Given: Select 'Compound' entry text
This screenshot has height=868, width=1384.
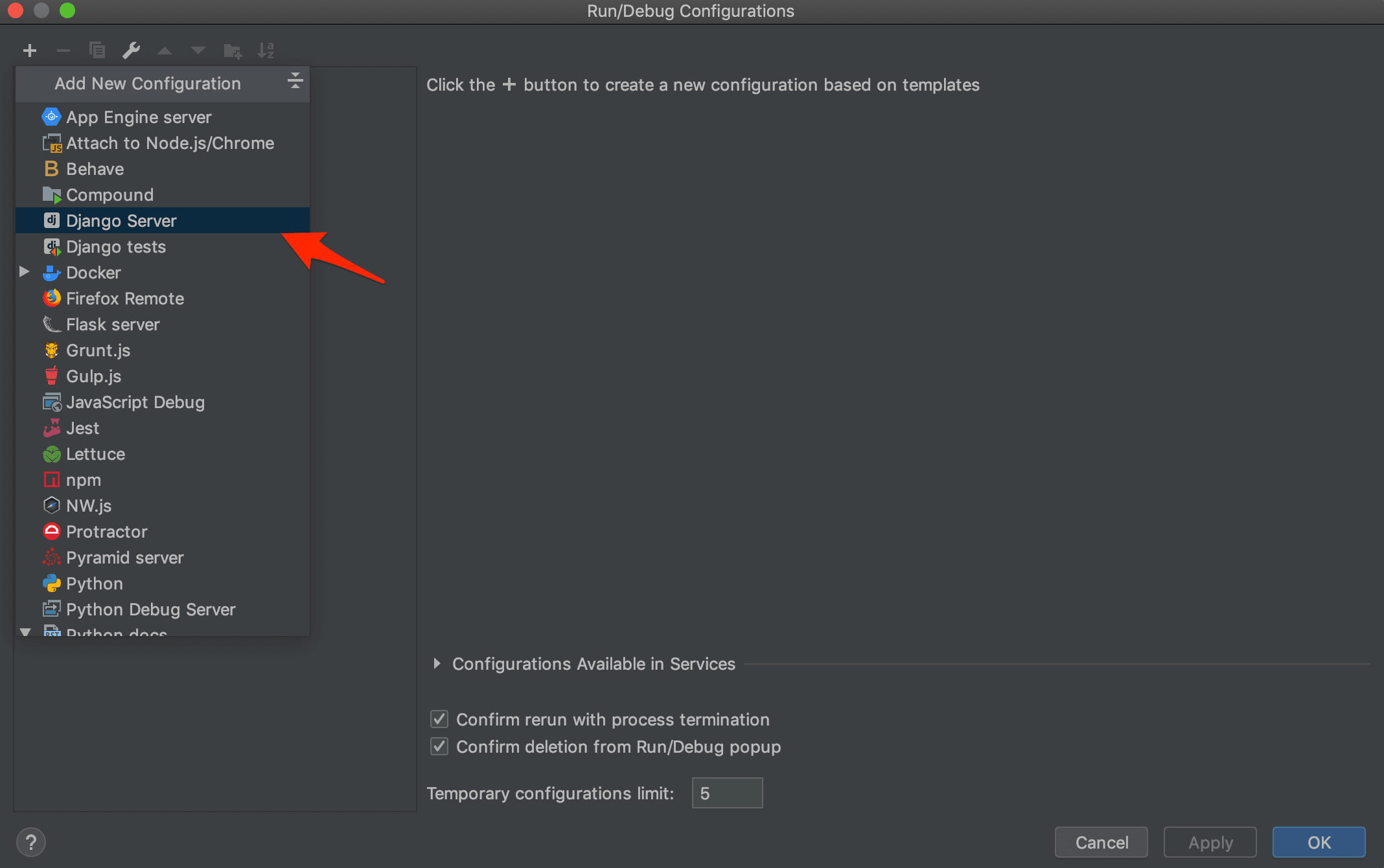Looking at the screenshot, I should 110,195.
